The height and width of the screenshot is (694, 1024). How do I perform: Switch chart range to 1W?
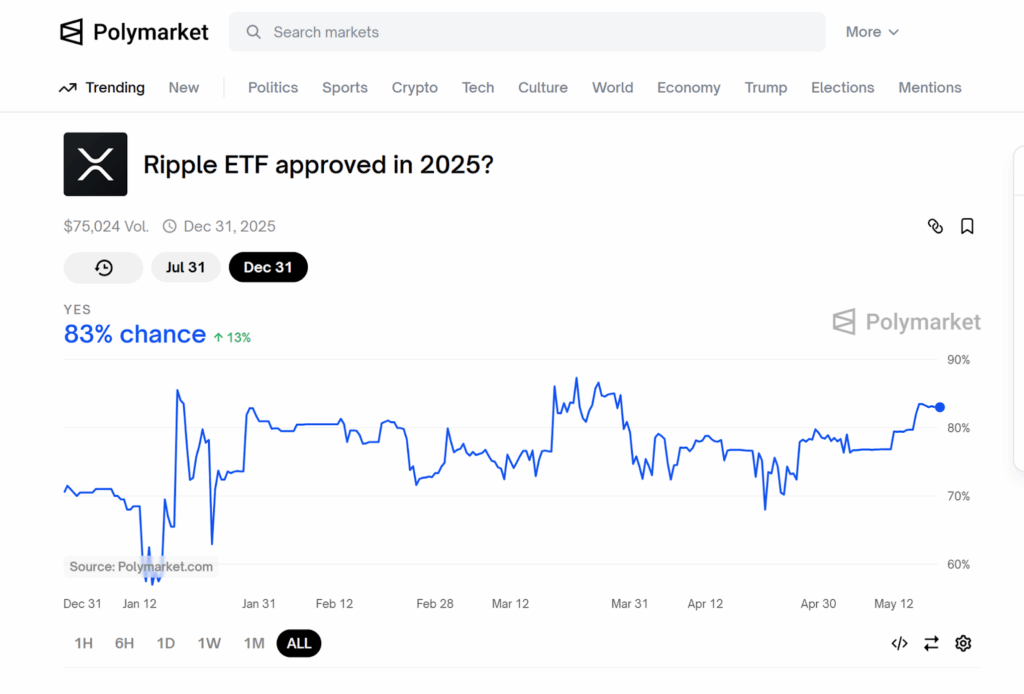[x=209, y=643]
